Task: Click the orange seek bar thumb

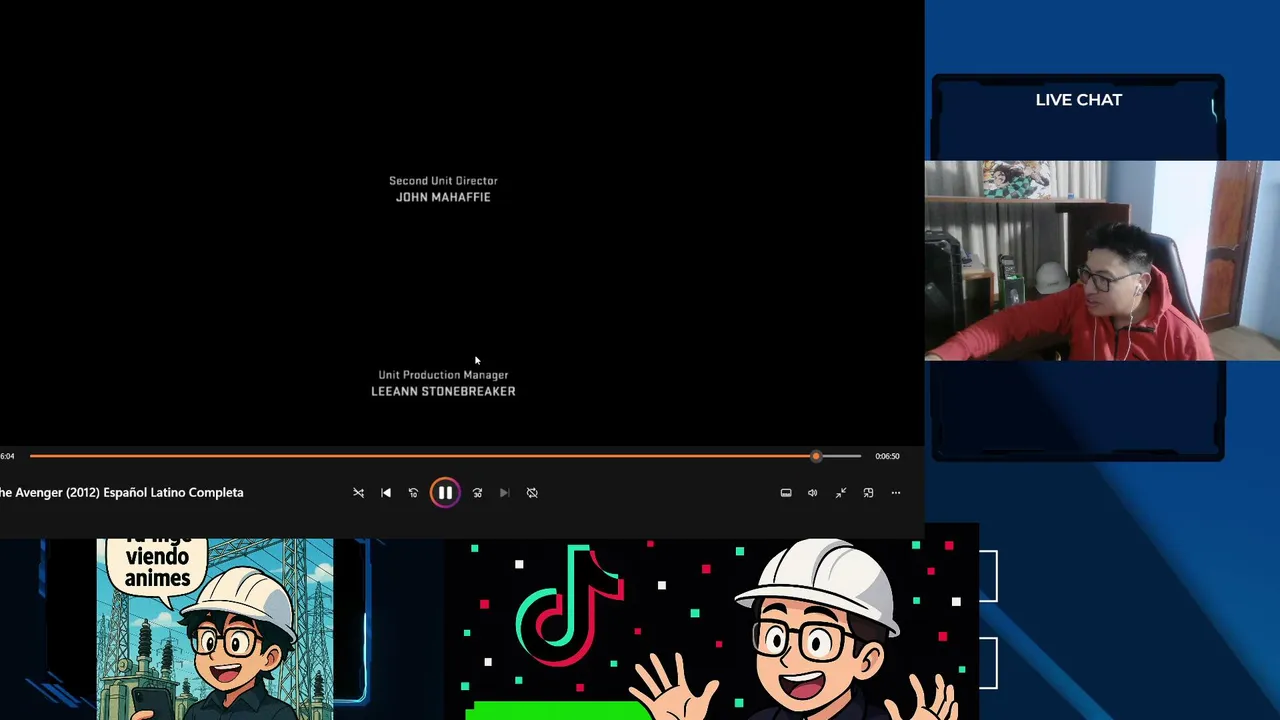Action: (x=816, y=456)
